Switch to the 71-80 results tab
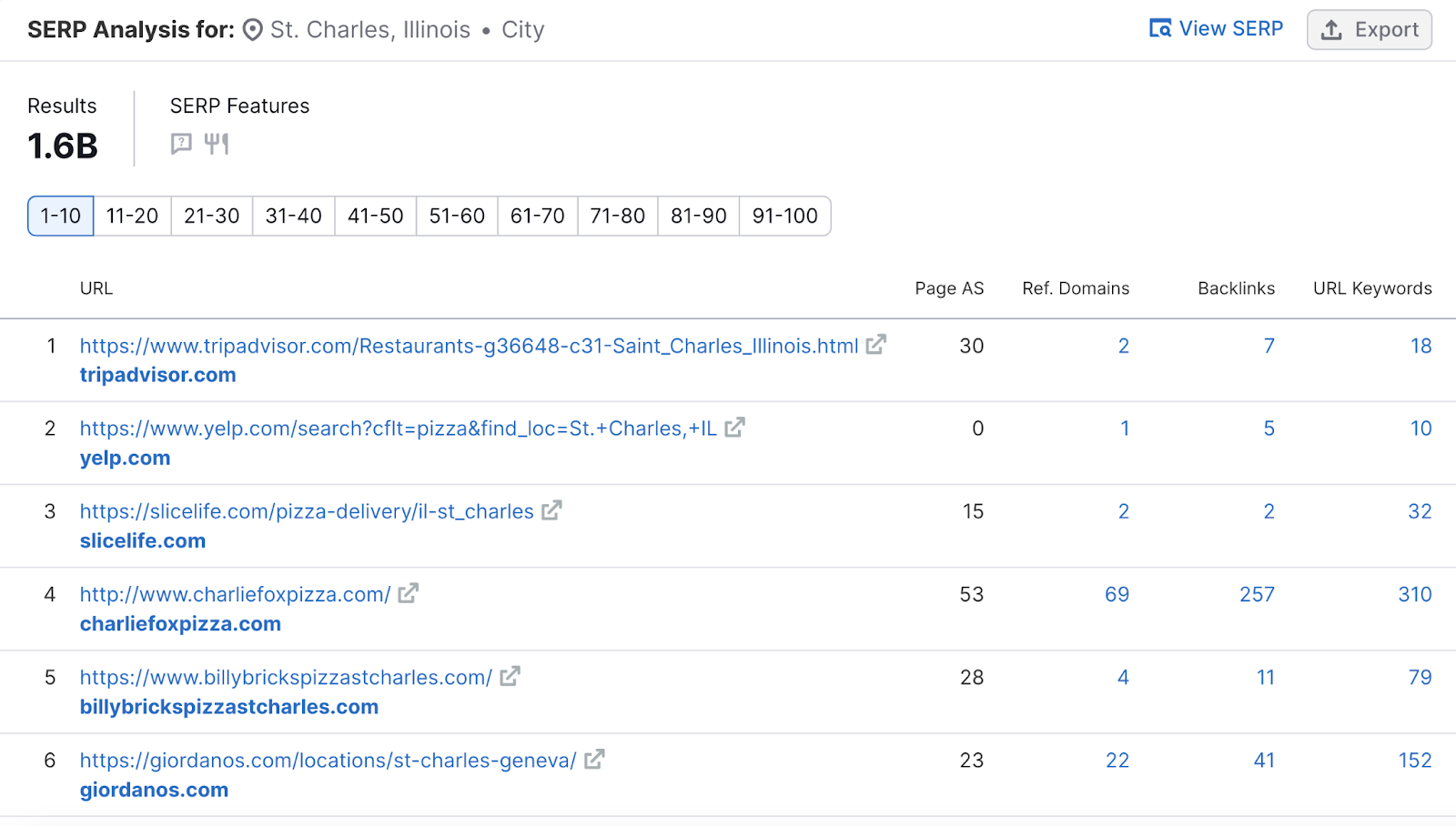This screenshot has width=1456, height=827. pos(618,216)
